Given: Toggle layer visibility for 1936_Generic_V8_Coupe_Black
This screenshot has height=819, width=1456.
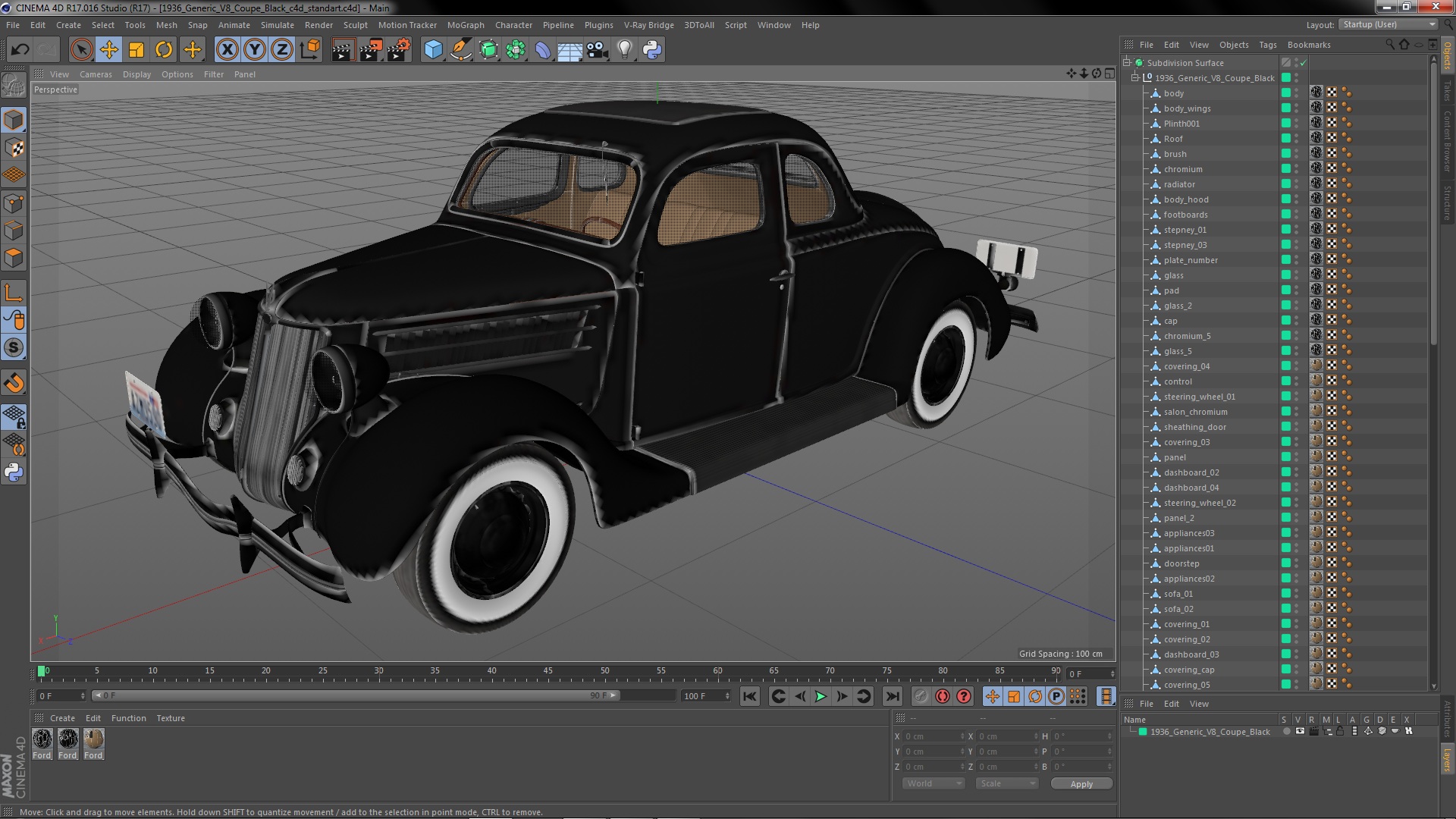Looking at the screenshot, I should coord(1300,731).
